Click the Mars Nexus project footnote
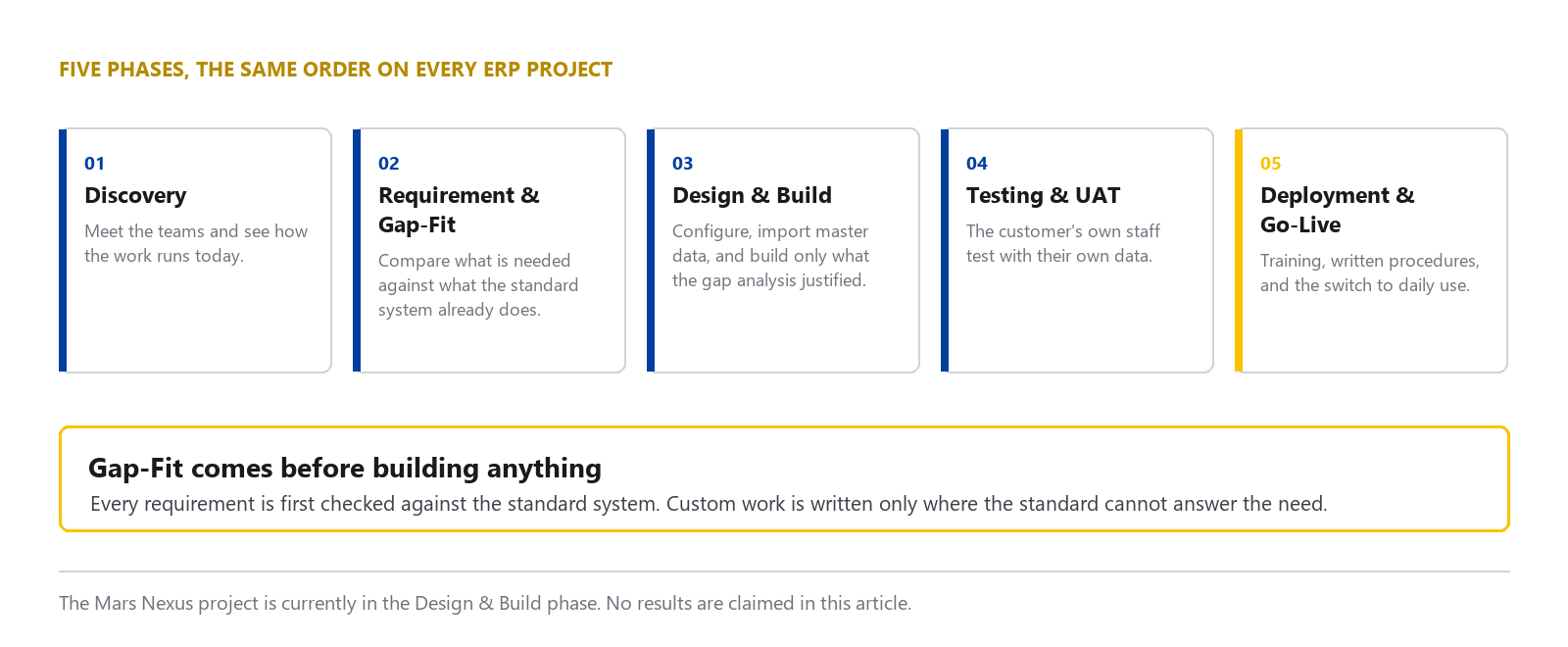The height and width of the screenshot is (647, 1568). click(x=485, y=603)
